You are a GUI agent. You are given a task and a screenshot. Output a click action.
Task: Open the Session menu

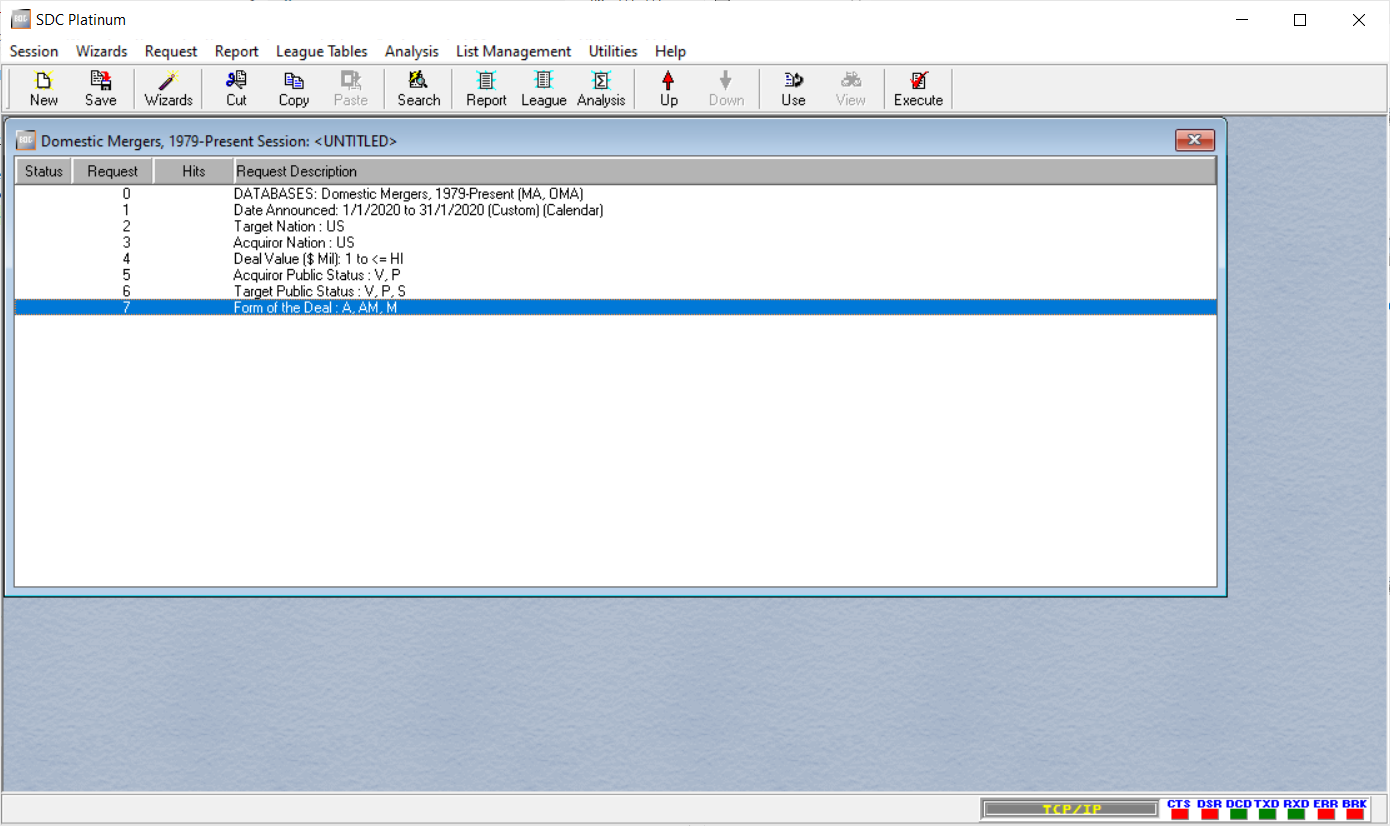pyautogui.click(x=34, y=51)
